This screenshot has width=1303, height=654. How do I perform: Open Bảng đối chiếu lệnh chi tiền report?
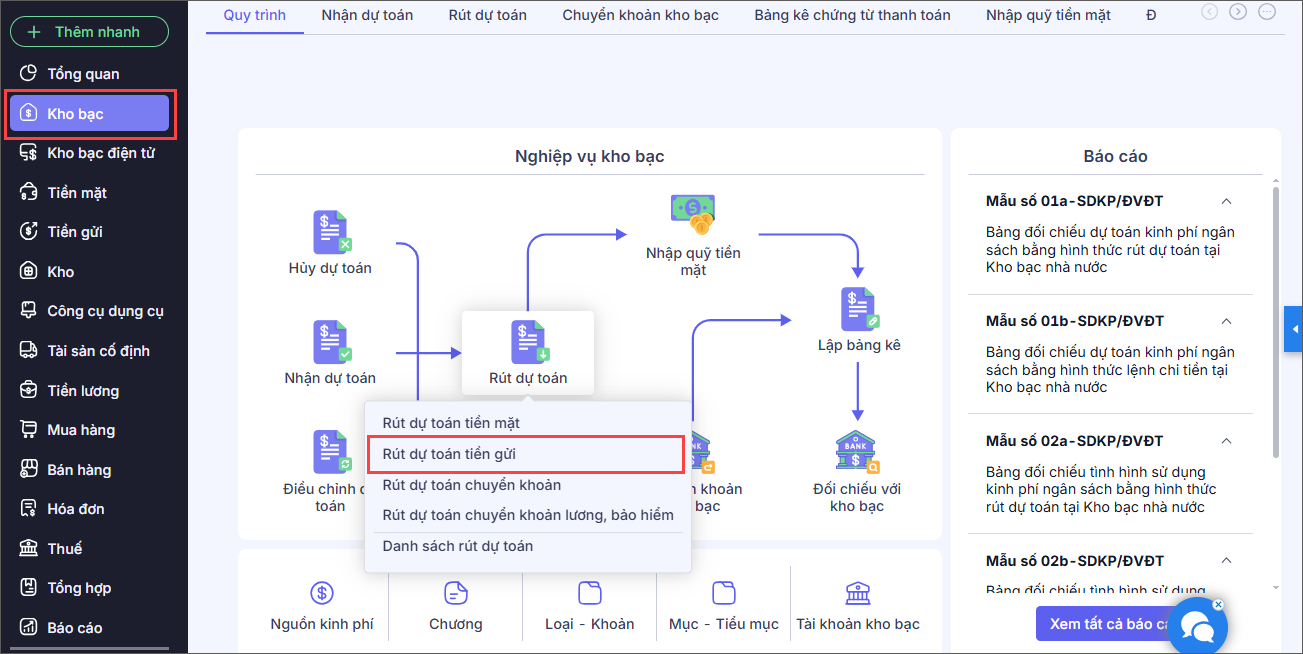pos(1110,370)
